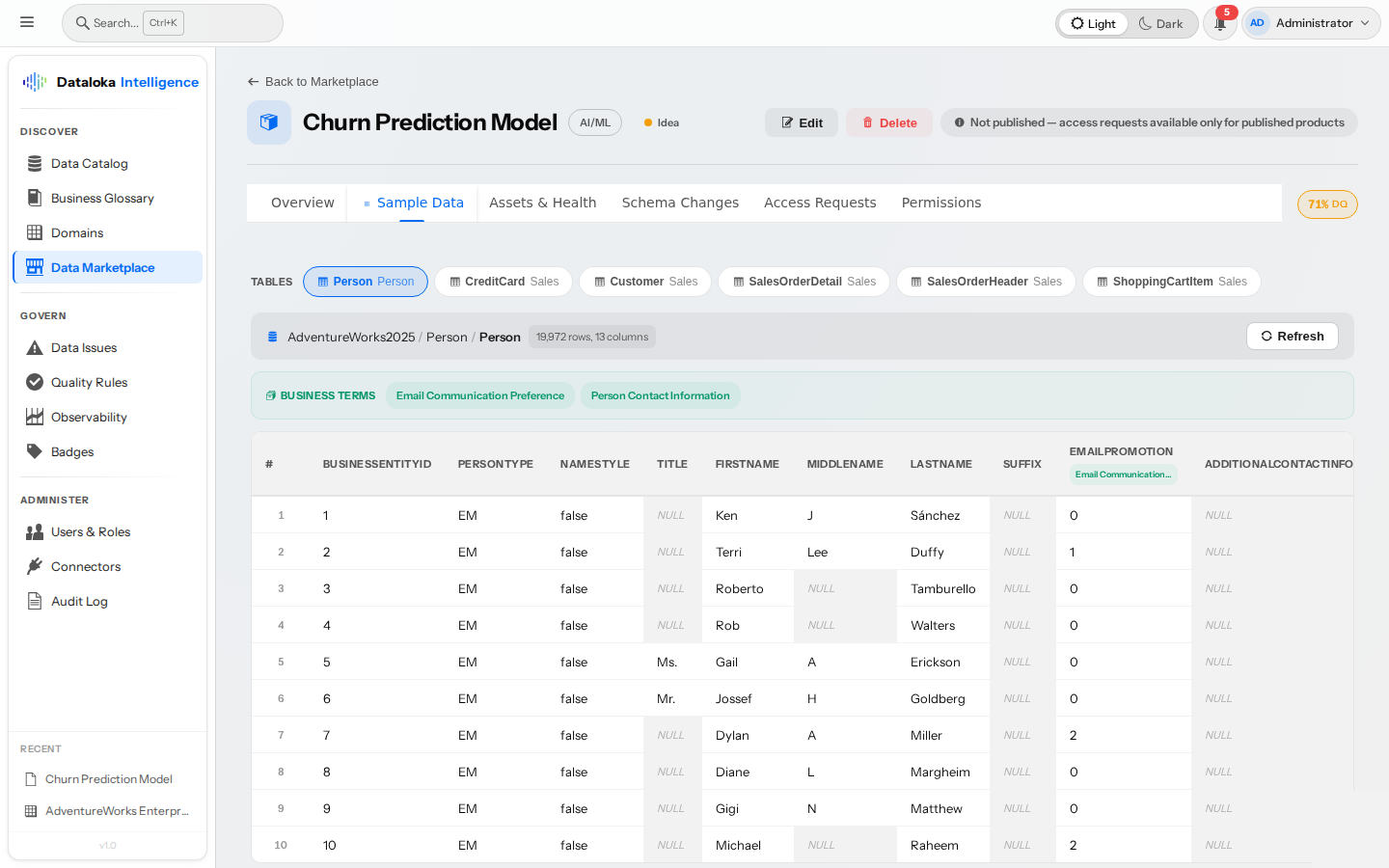
Task: Collapse the sidebar with the hamburger menu
Action: tap(27, 21)
